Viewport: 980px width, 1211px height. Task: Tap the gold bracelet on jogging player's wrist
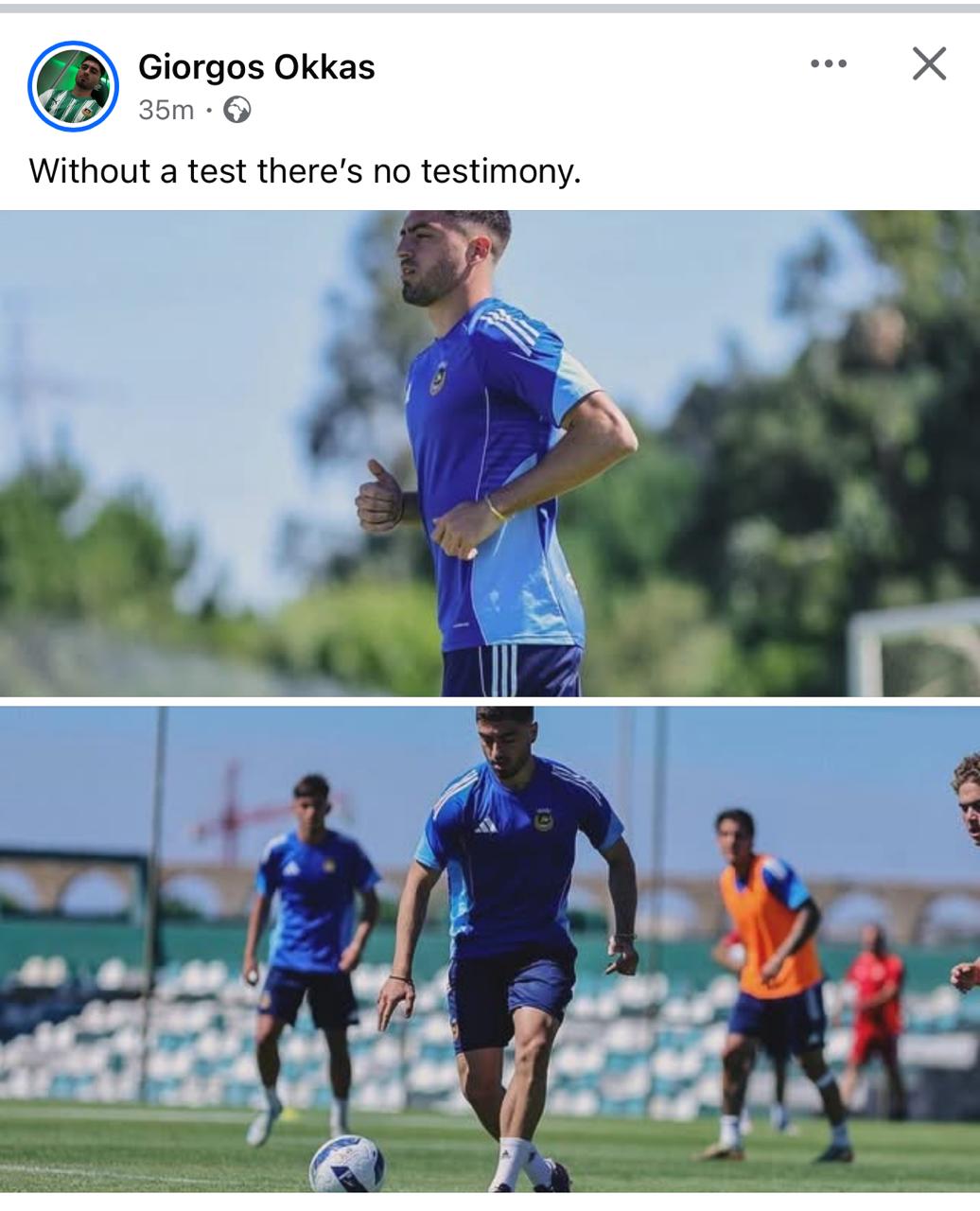497,509
